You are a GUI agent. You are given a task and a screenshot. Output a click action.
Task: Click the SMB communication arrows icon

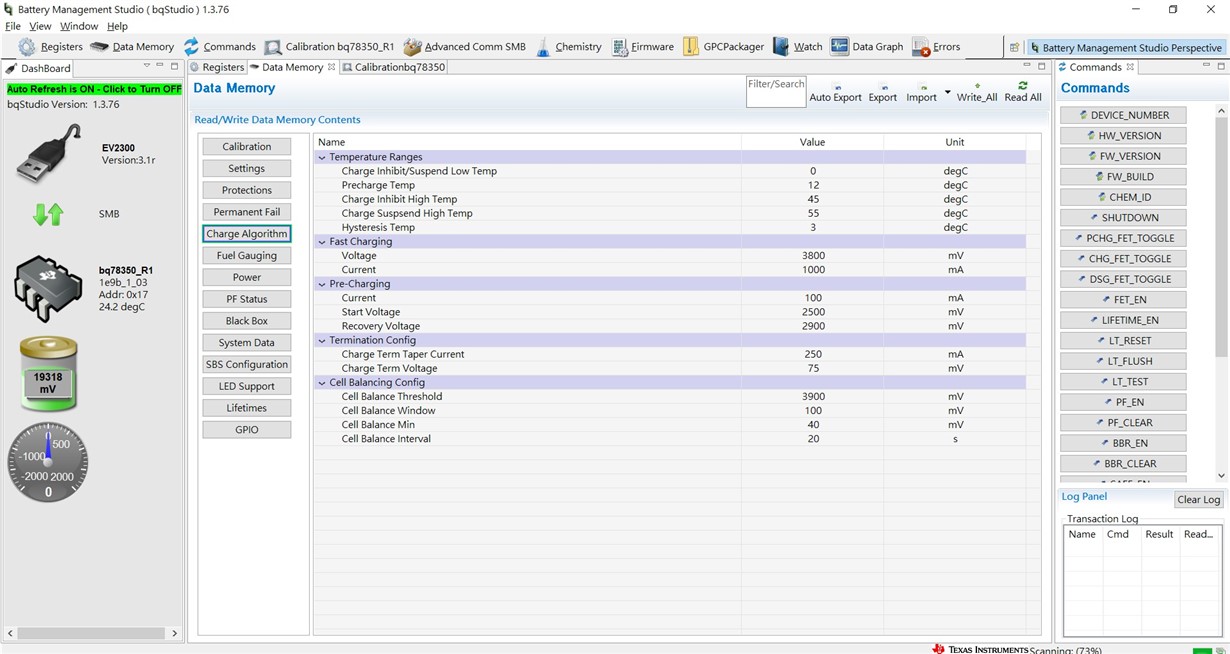click(48, 214)
